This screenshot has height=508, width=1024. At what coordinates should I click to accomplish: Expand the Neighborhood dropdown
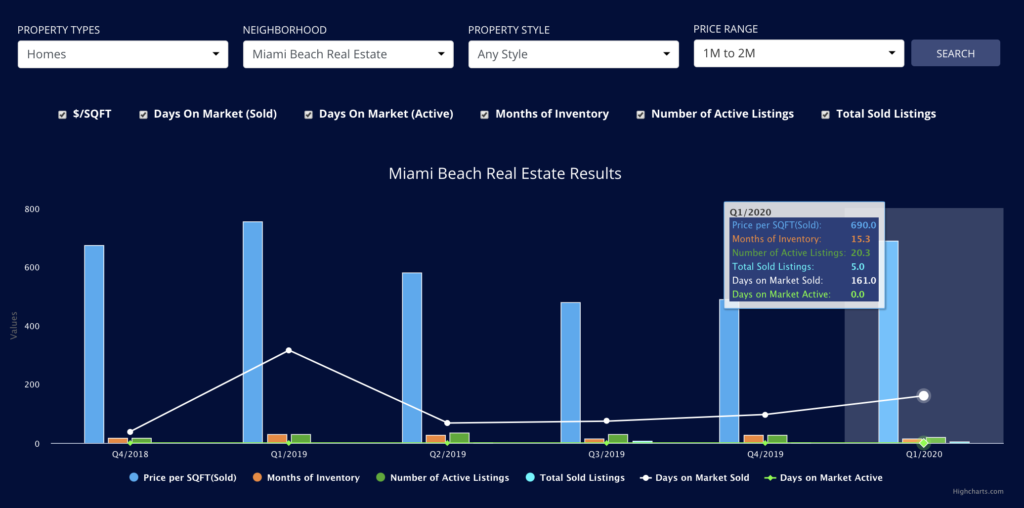(x=348, y=54)
